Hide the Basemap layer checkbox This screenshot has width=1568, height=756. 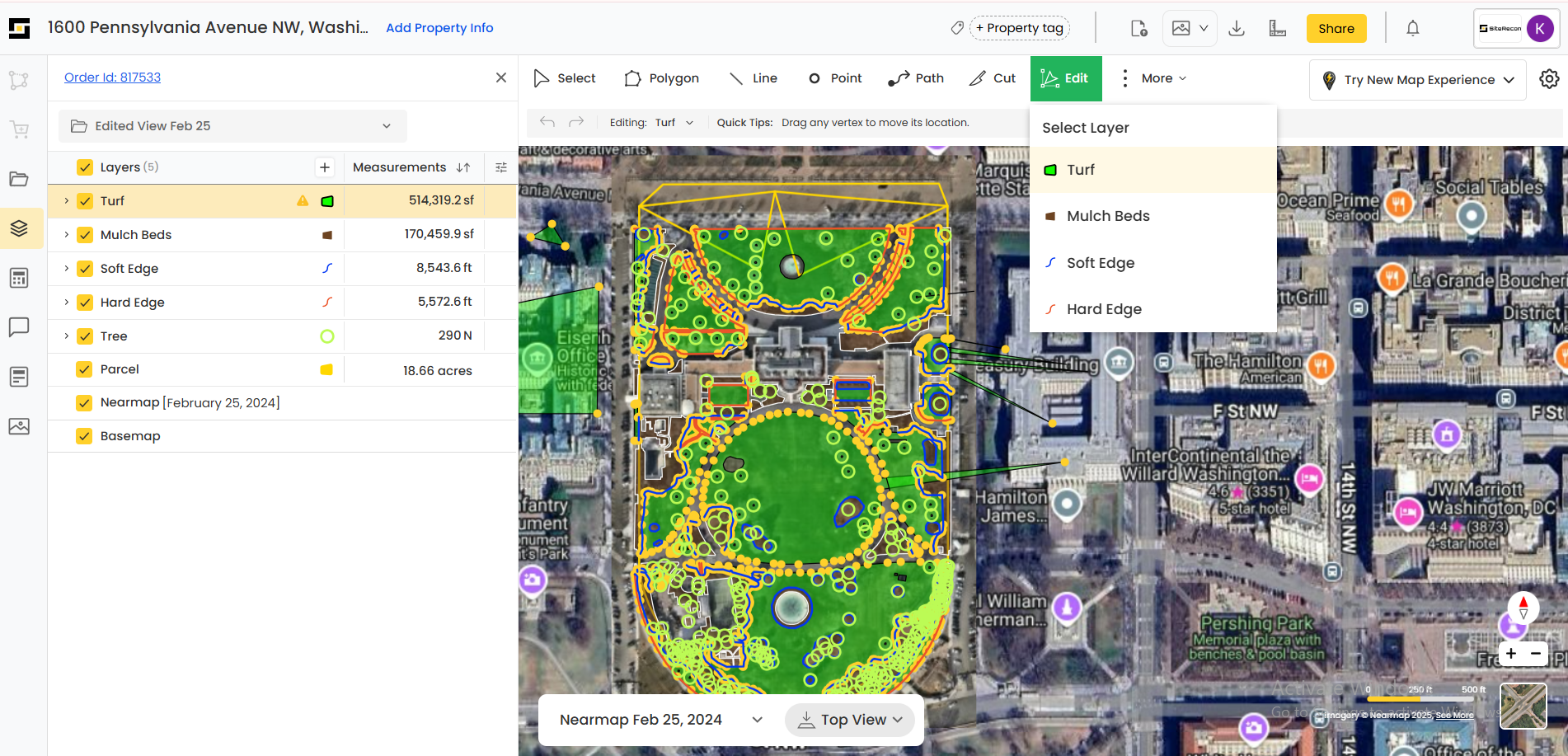click(84, 436)
